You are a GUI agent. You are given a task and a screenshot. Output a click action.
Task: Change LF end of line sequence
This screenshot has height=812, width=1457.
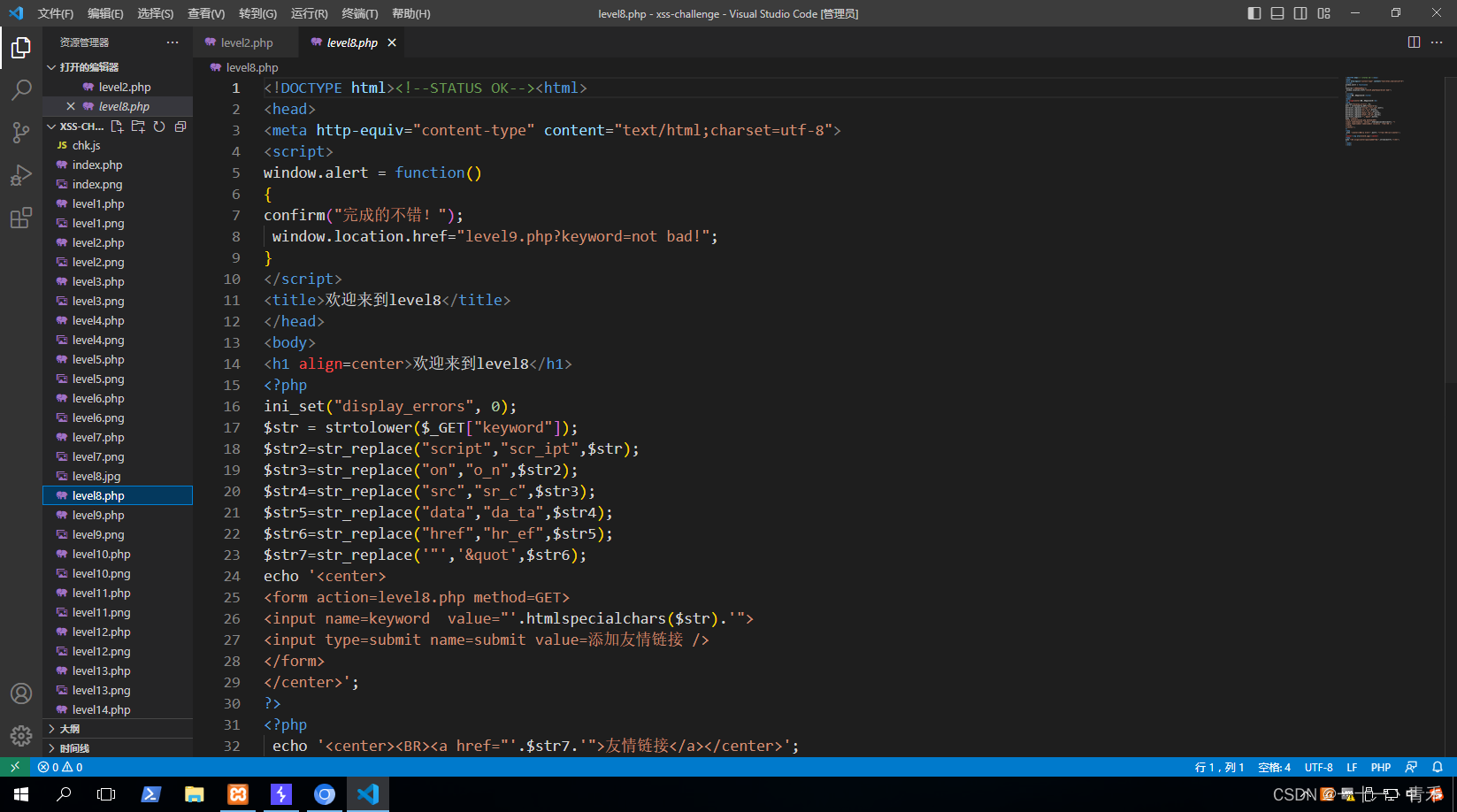1352,767
